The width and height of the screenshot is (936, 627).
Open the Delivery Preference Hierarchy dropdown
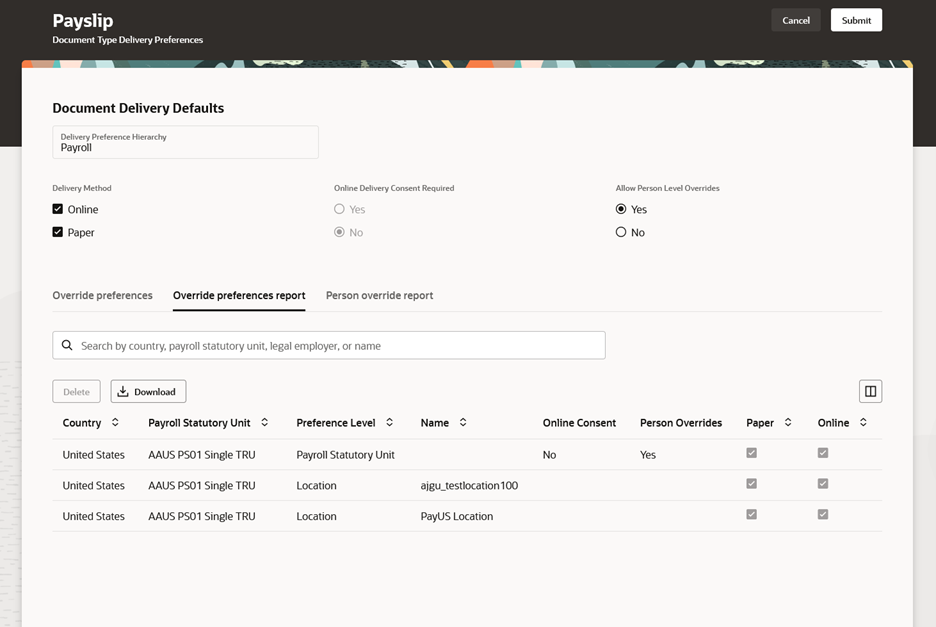[185, 142]
